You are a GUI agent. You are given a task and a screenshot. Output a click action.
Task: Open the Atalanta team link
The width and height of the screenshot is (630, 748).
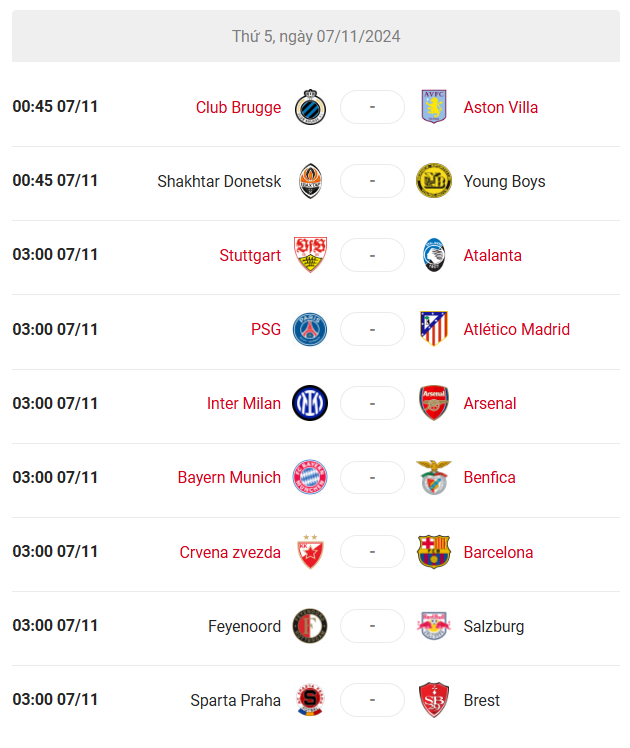click(492, 255)
